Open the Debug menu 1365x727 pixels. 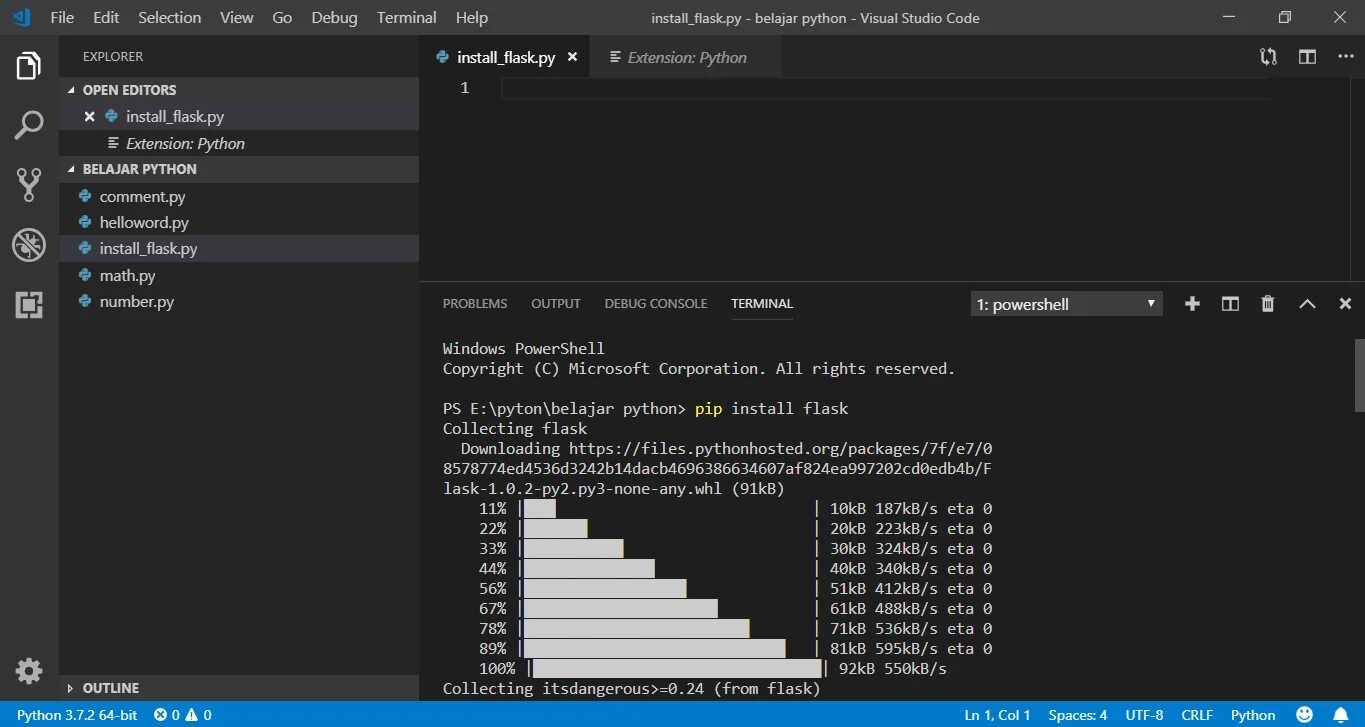click(334, 17)
